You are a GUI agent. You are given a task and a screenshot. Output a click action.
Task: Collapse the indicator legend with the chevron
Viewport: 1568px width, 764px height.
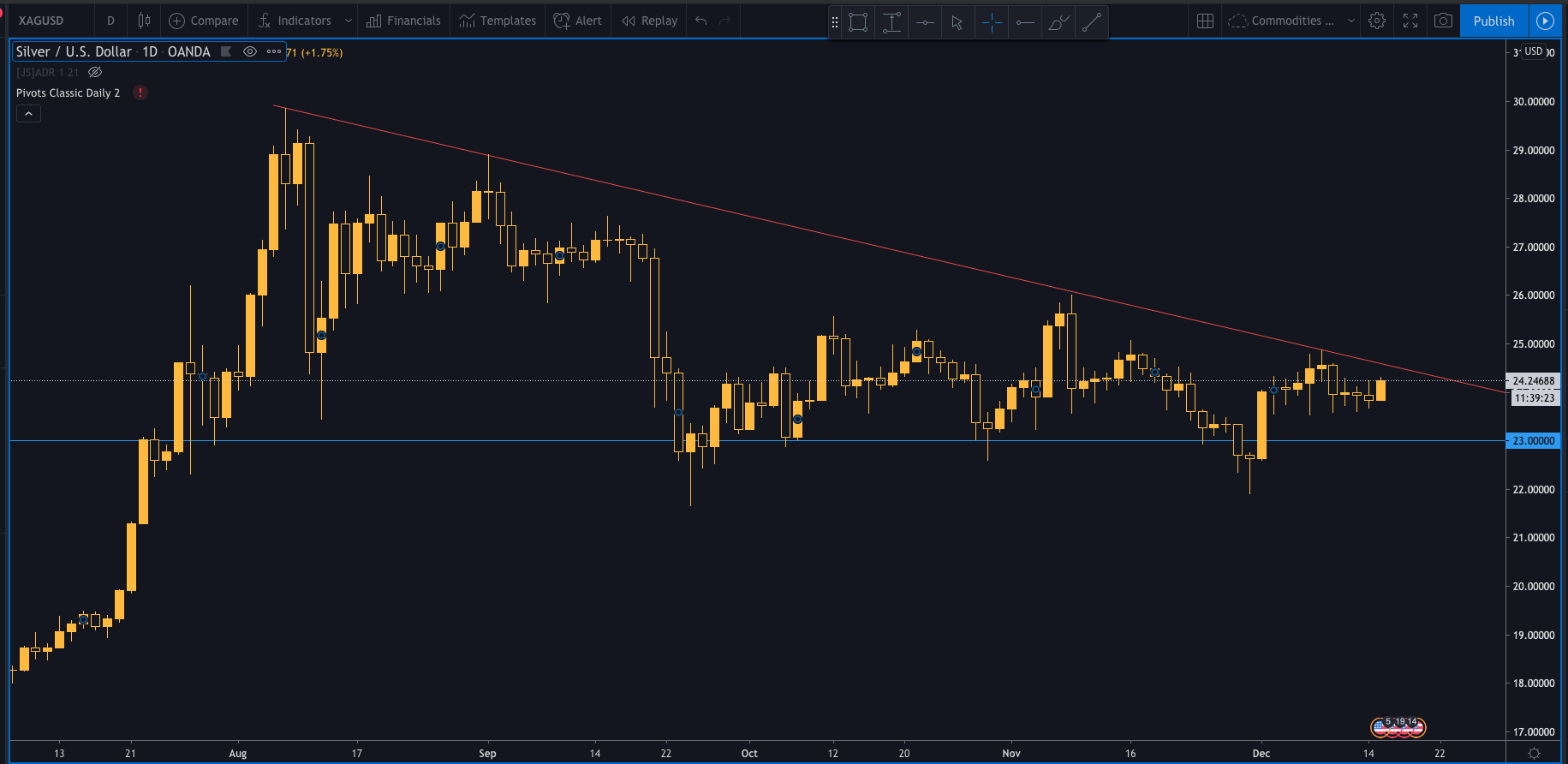28,113
